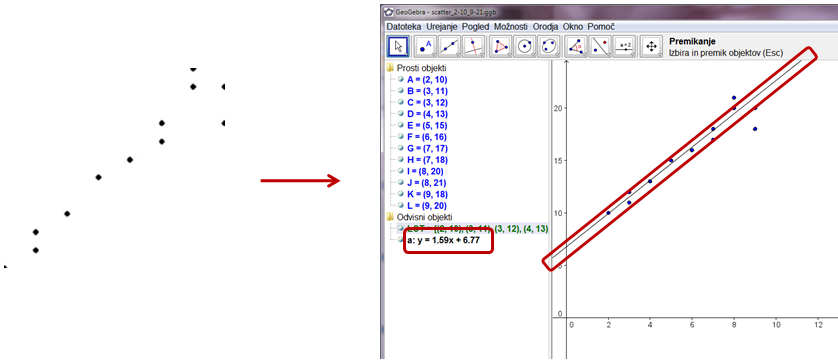
Task: Toggle visibility bullet of point C
Action: pyautogui.click(x=400, y=102)
